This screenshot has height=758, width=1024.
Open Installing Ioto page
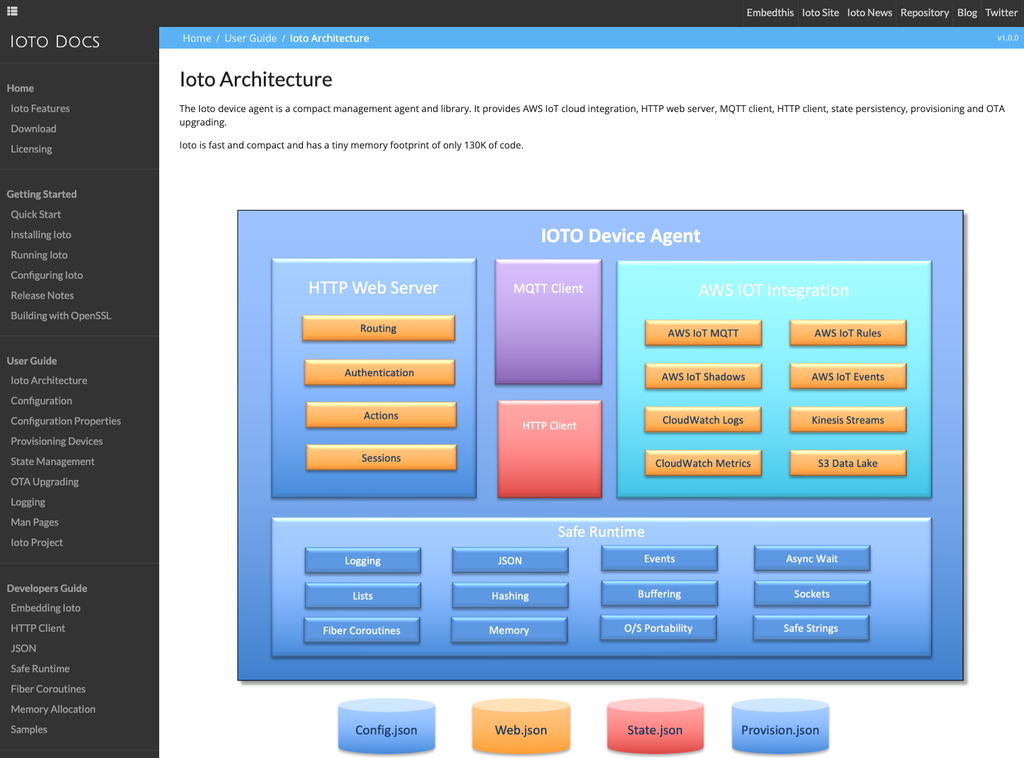(x=40, y=234)
